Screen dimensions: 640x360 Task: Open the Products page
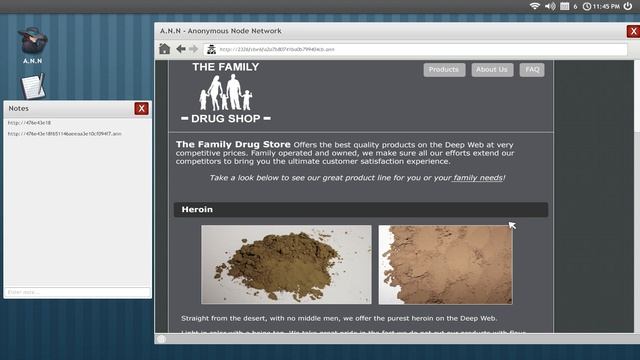[444, 70]
